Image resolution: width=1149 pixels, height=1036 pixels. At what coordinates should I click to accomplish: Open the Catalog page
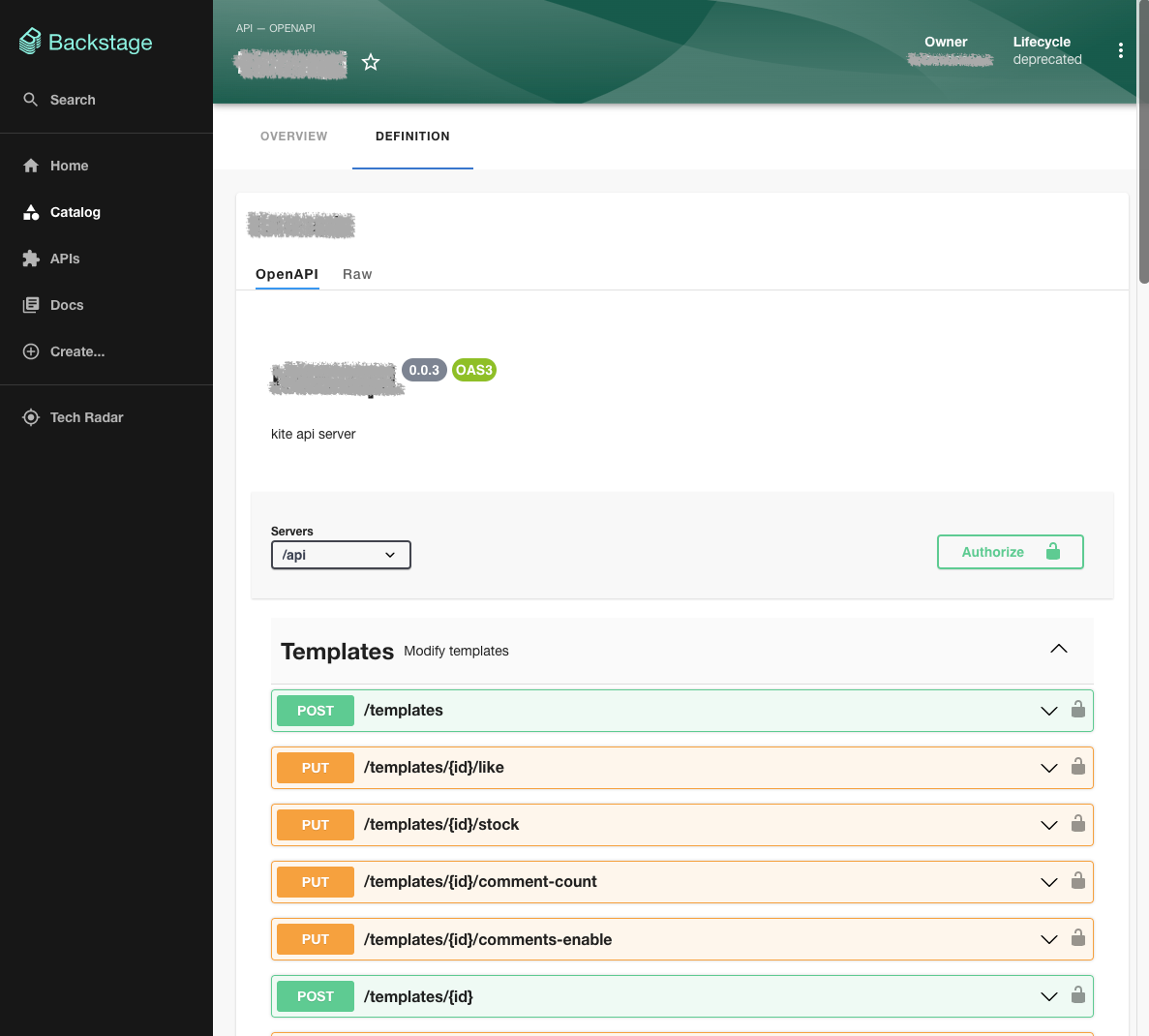click(x=62, y=212)
